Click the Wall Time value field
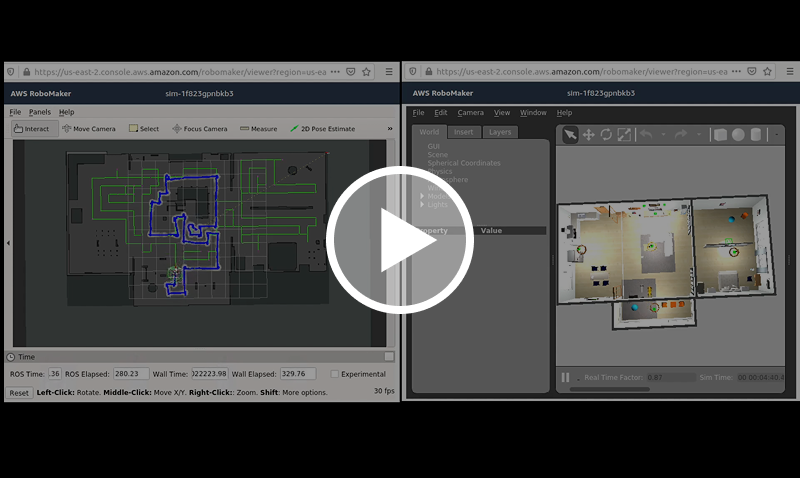This screenshot has width=800, height=478. pyautogui.click(x=210, y=374)
